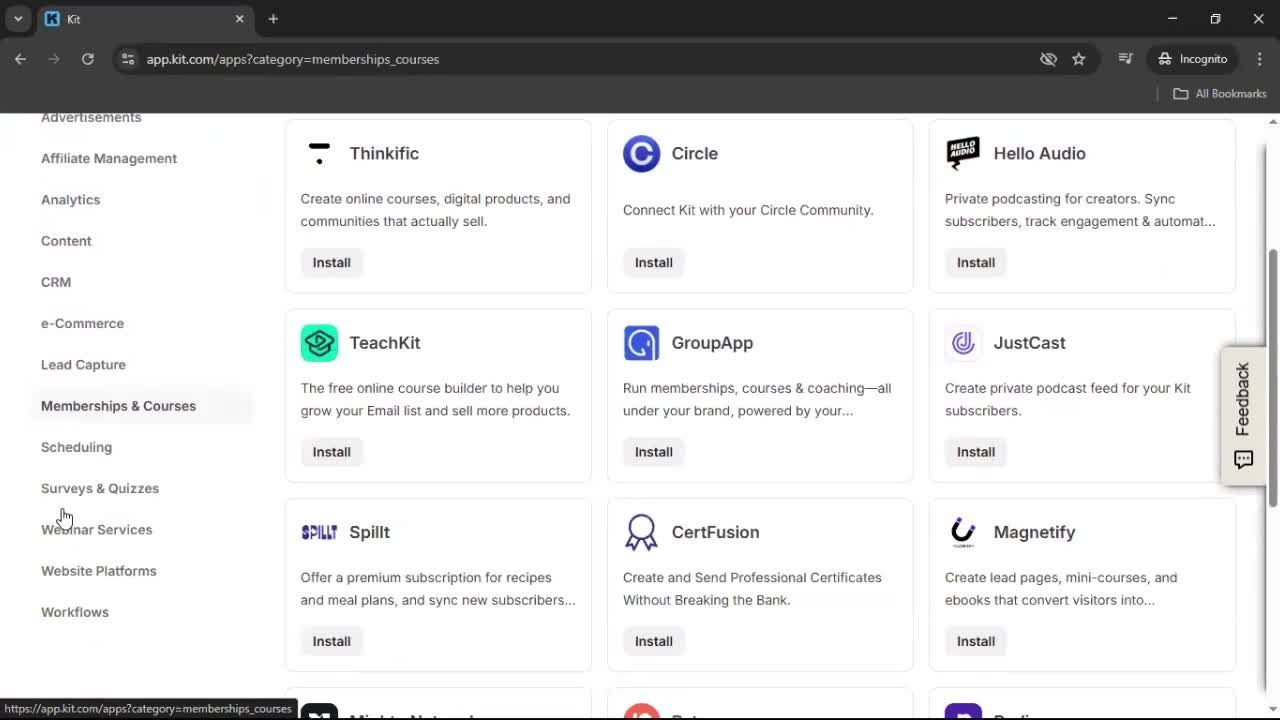Screen dimensions: 1280x720
Task: Select the Thinkific app icon
Action: (318, 153)
